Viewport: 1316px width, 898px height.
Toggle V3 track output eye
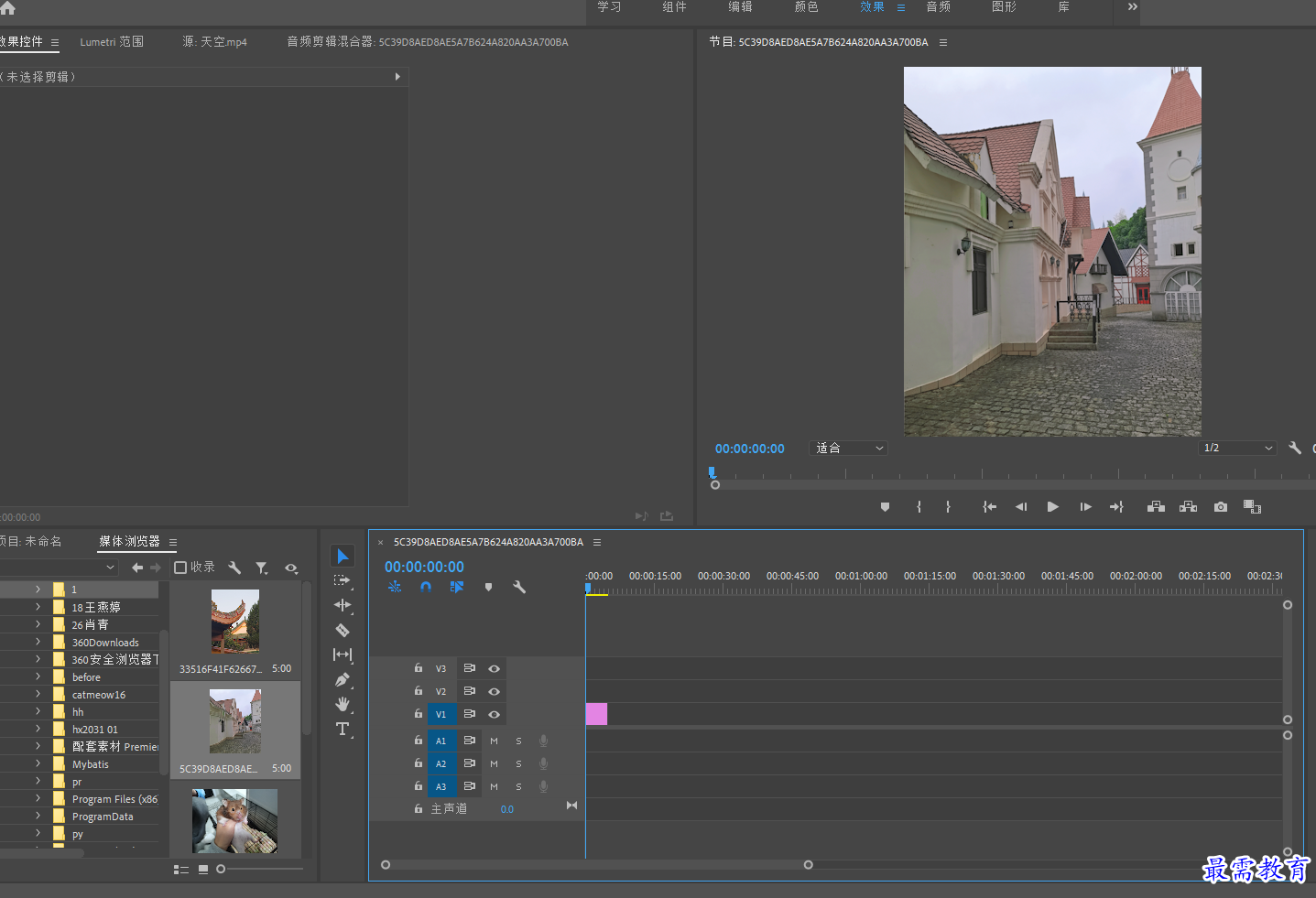tap(494, 668)
